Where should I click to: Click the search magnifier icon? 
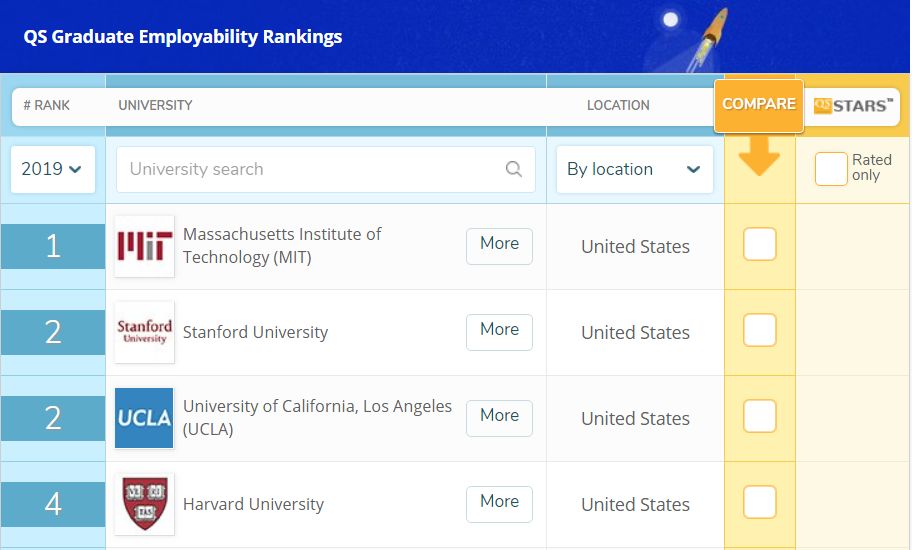pos(514,169)
